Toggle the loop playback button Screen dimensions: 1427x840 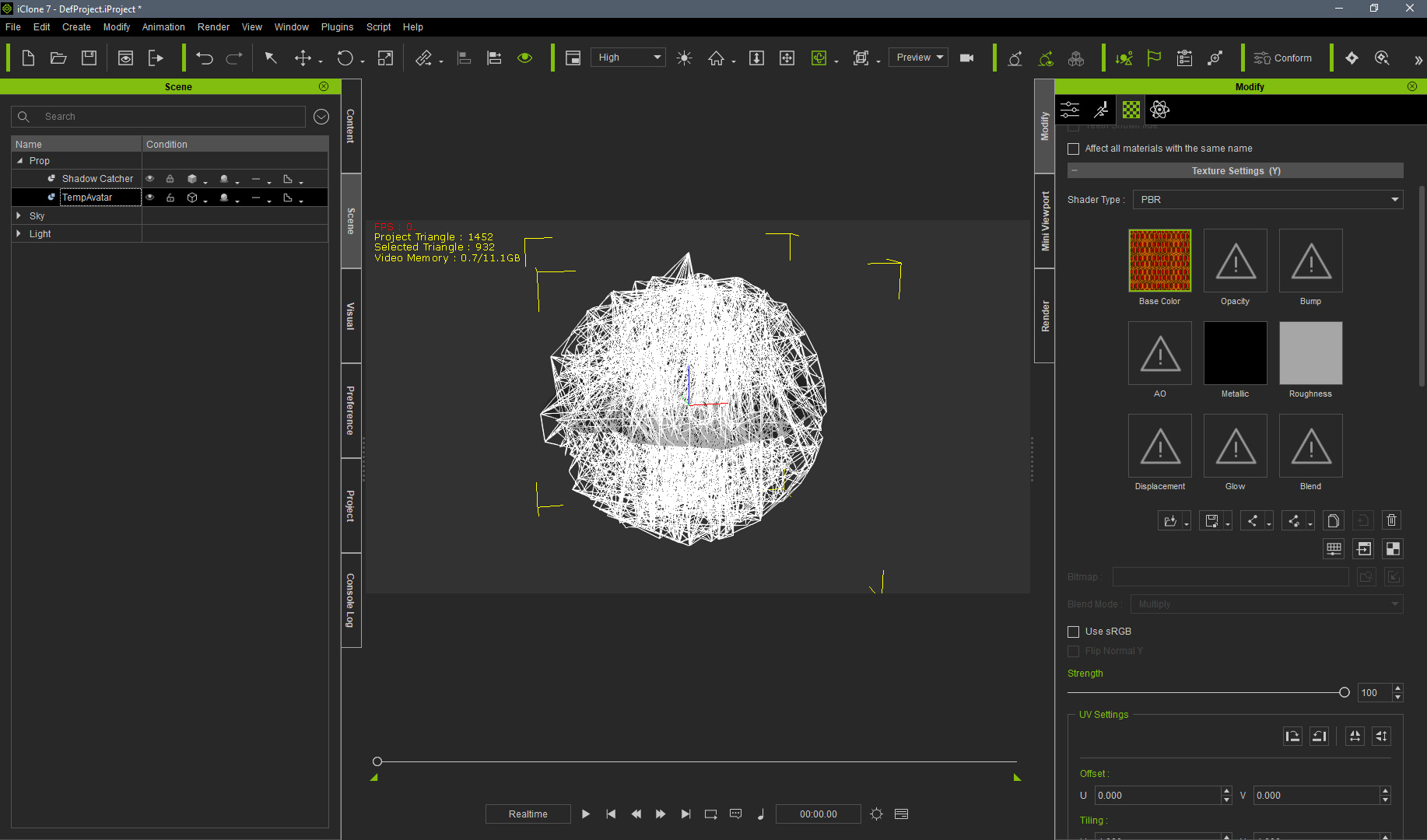[x=710, y=814]
